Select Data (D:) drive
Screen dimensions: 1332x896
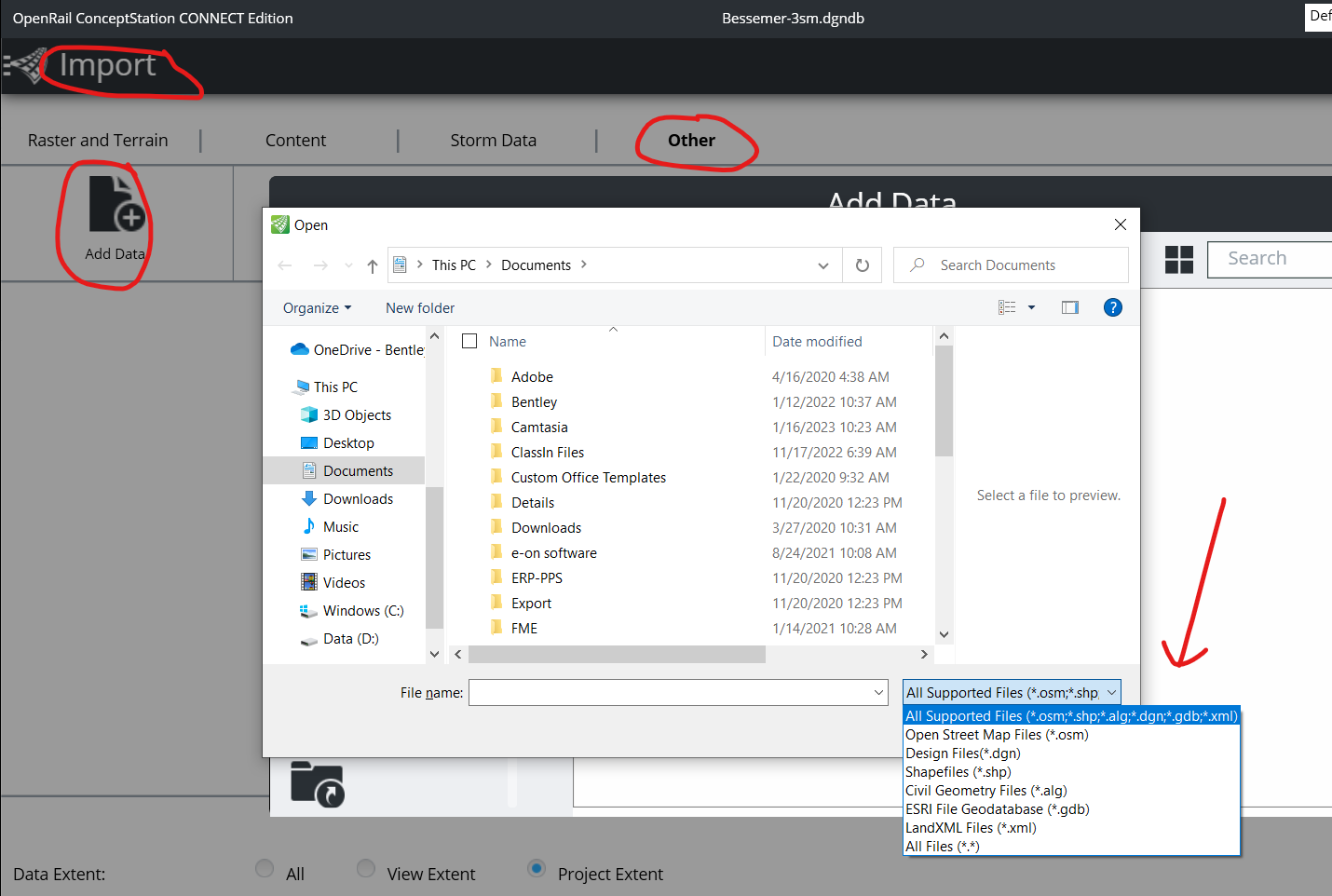[x=339, y=639]
